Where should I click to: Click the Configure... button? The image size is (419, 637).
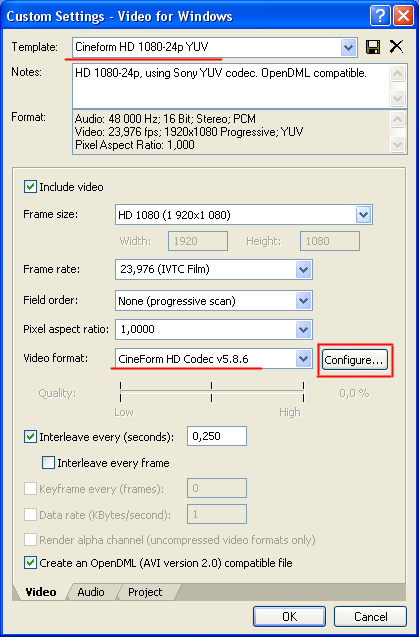354,360
